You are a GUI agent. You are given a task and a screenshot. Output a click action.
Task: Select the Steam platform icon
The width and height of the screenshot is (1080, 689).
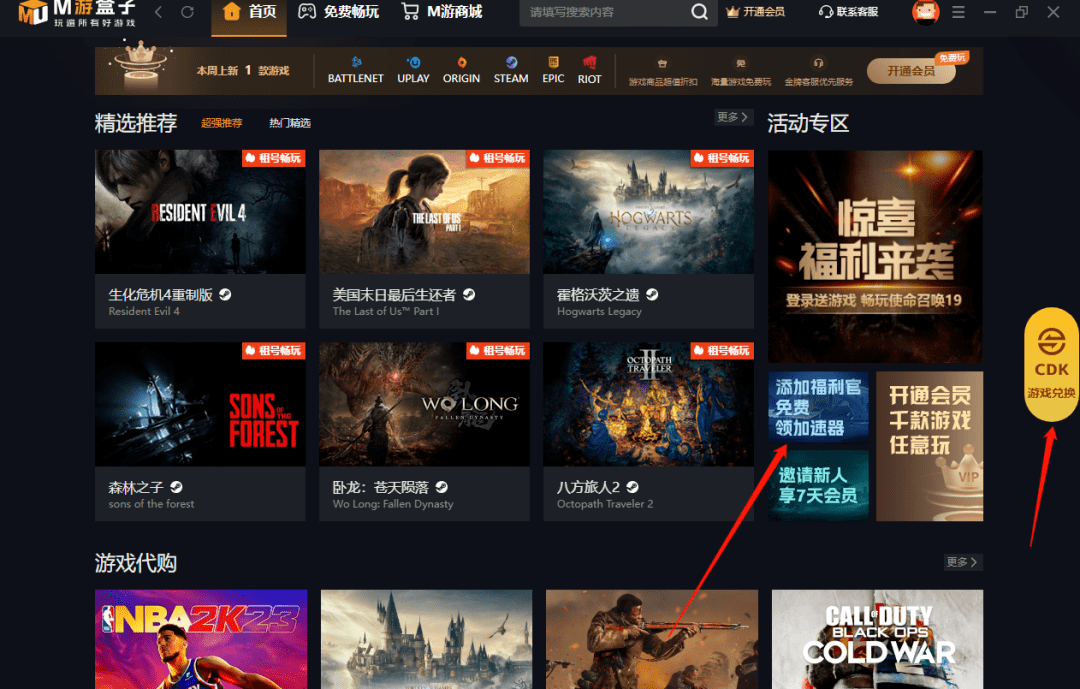[x=511, y=70]
